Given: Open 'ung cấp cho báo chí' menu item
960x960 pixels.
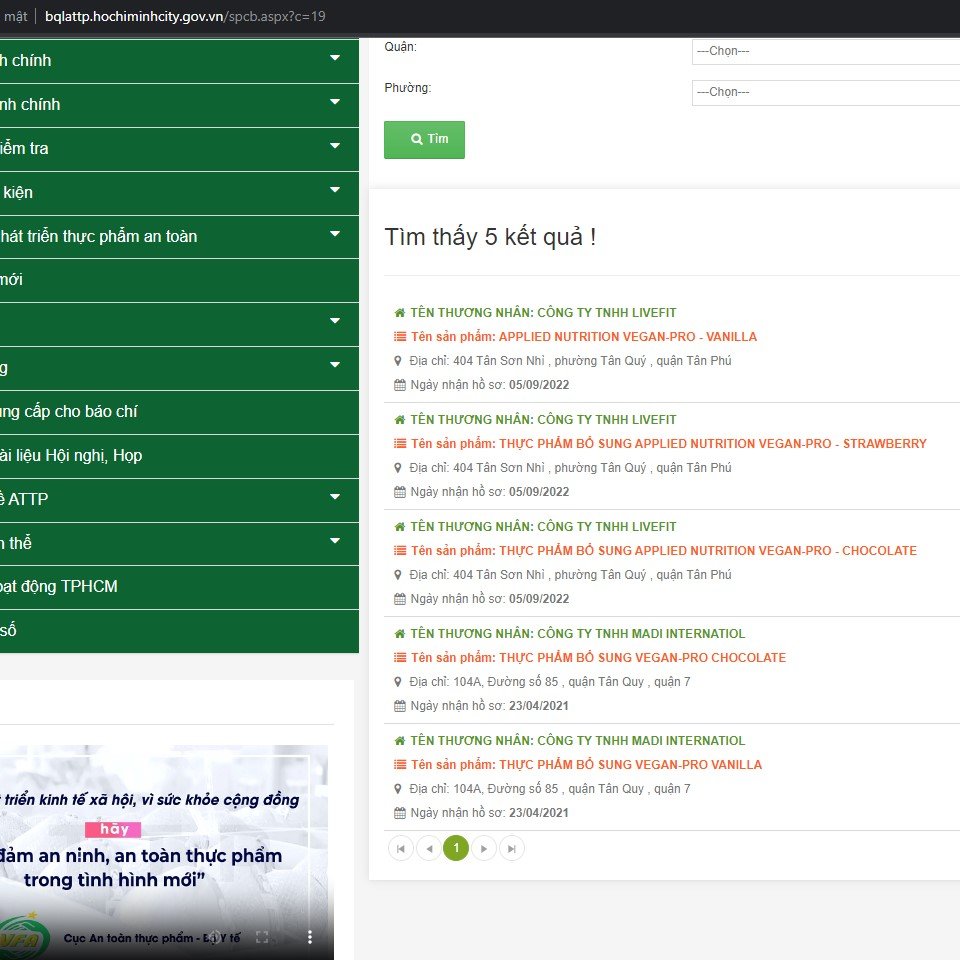Looking at the screenshot, I should tap(179, 412).
